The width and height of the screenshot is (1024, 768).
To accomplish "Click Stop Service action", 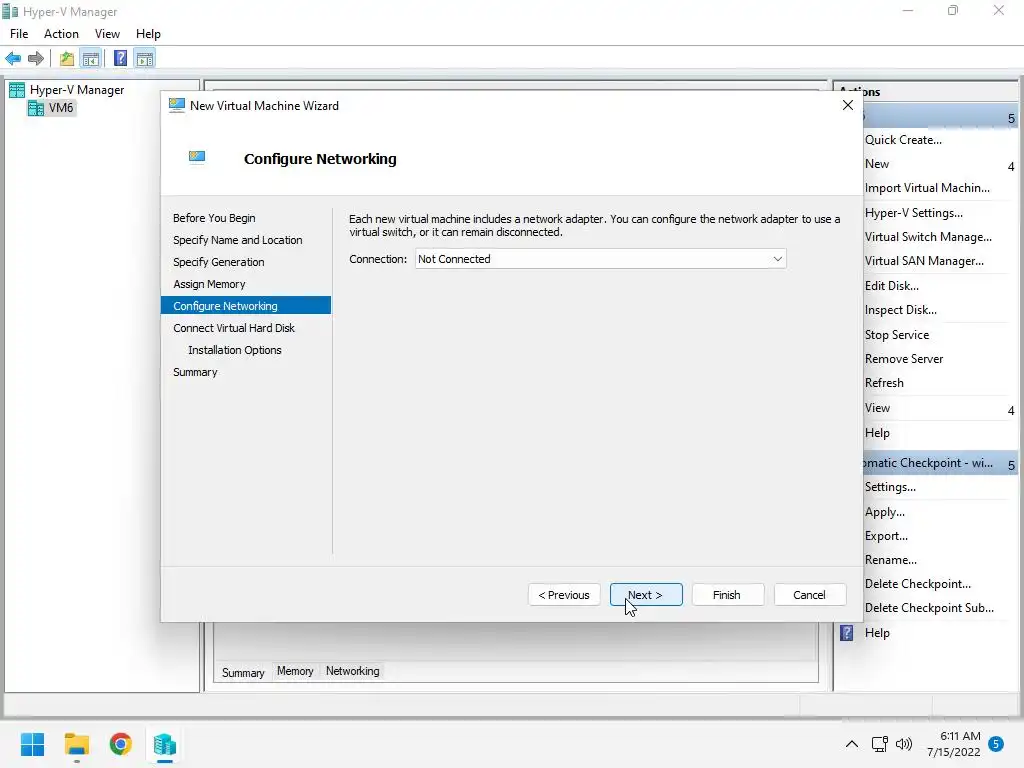I will (897, 335).
